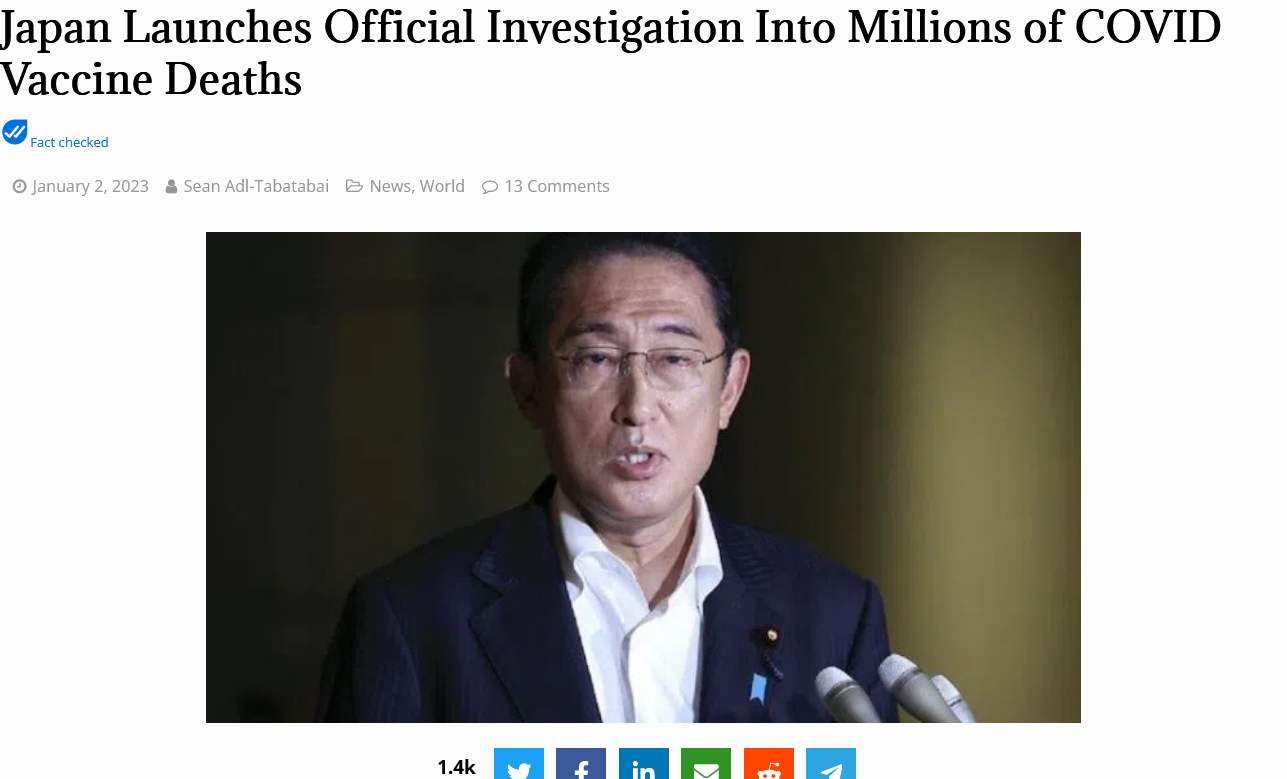
Task: Share the article via email icon
Action: 706,764
